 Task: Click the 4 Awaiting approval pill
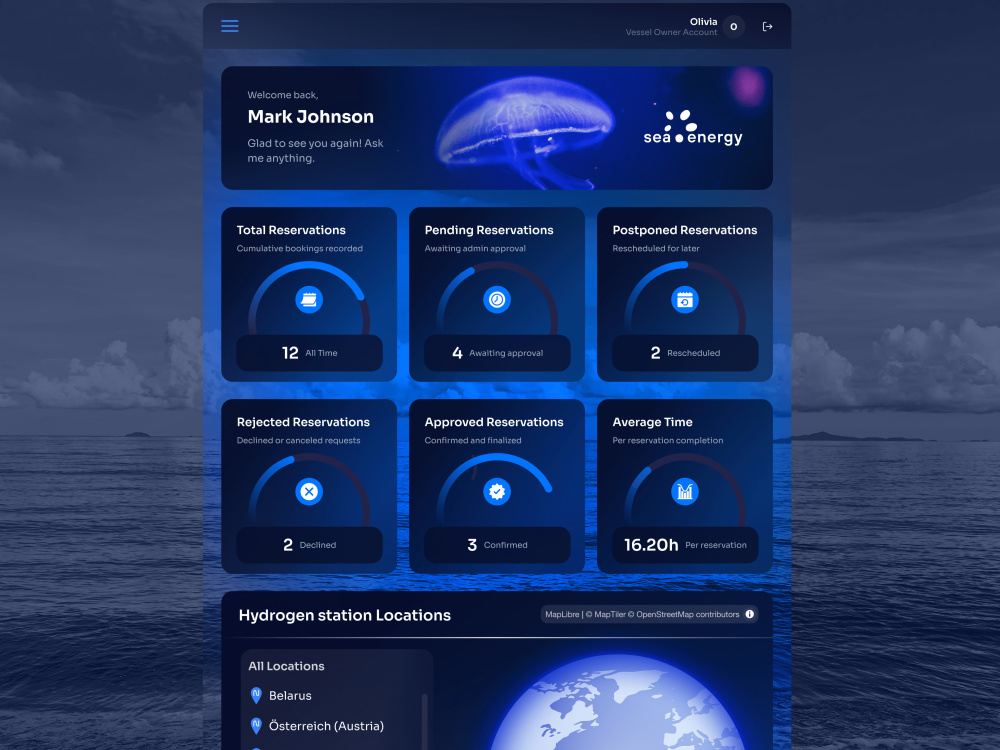coord(497,353)
